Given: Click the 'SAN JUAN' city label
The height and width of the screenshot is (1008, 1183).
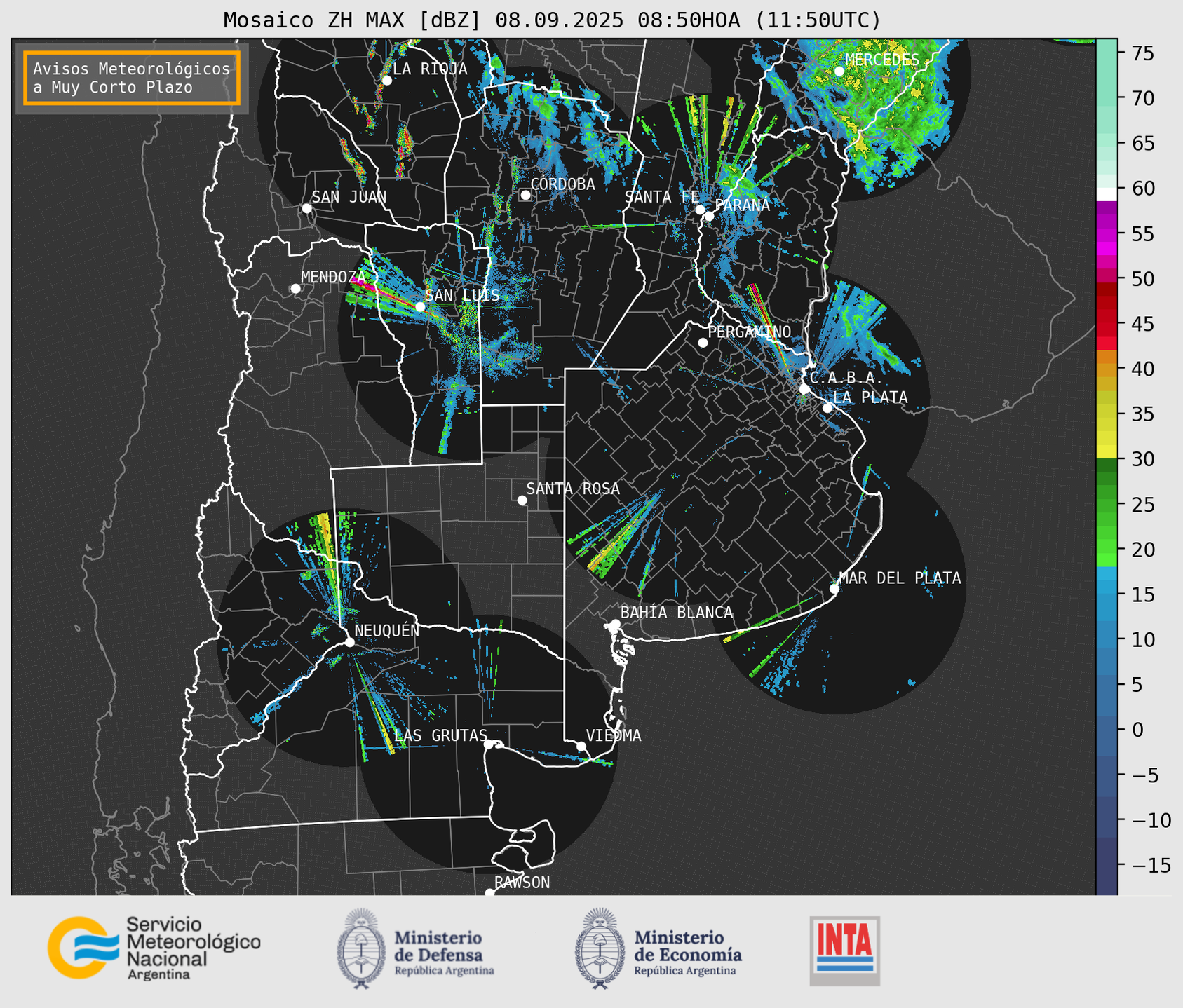Looking at the screenshot, I should tap(349, 197).
